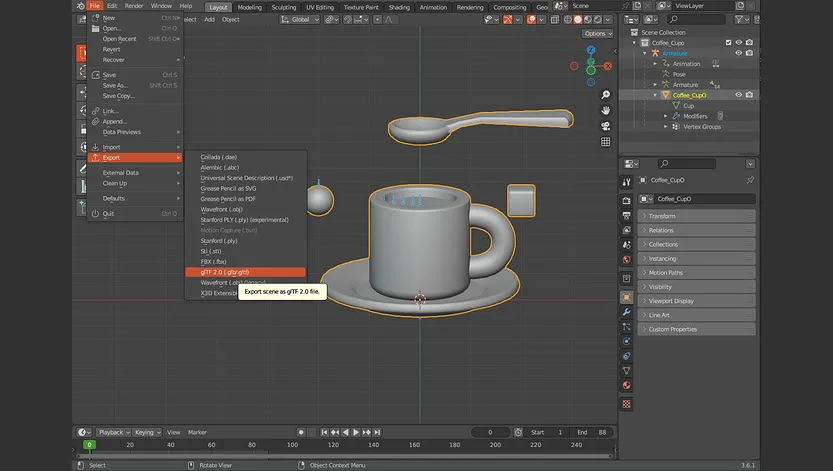Open the View Layer properties tab icon
The width and height of the screenshot is (833, 471).
tap(626, 230)
